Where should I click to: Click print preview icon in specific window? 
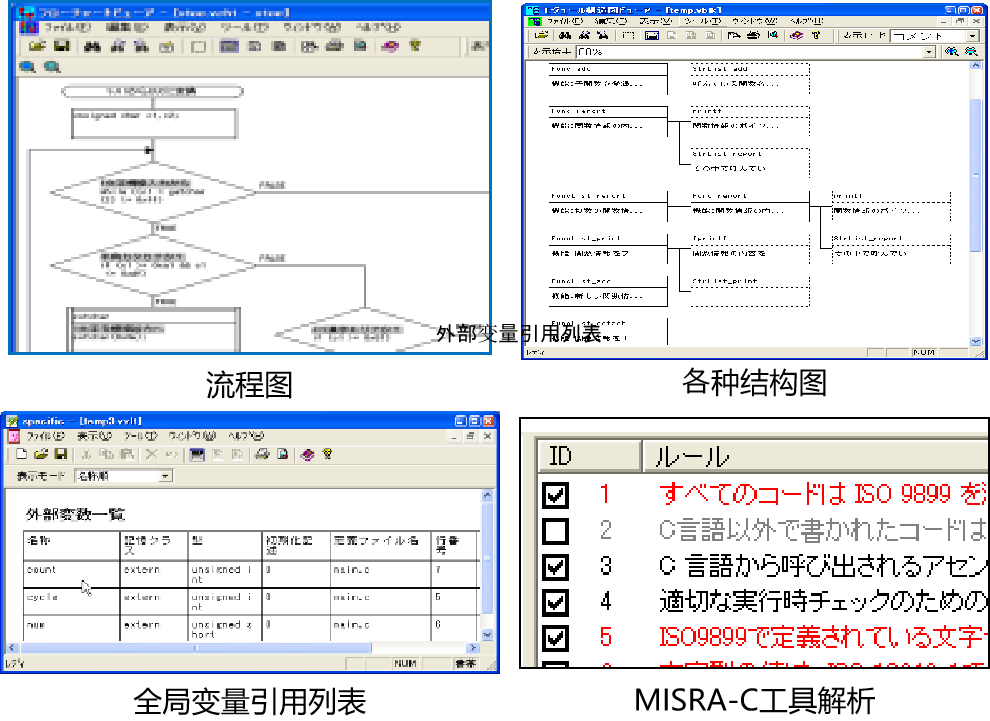(x=283, y=454)
